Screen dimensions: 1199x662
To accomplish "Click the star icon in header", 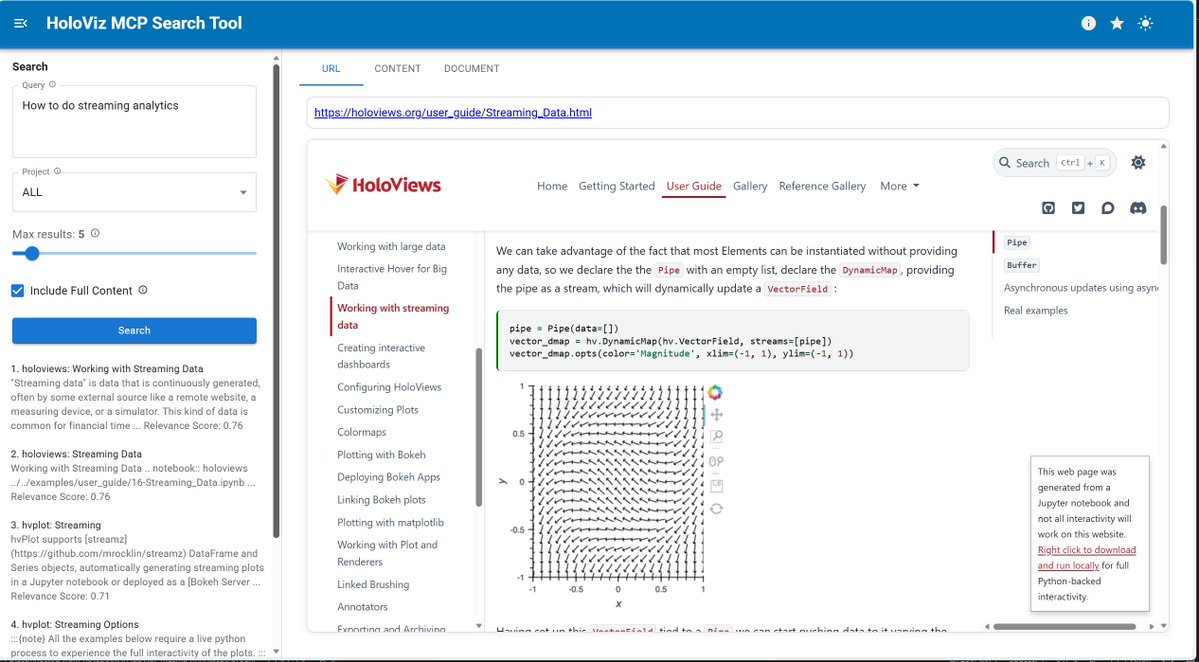I will [1117, 24].
